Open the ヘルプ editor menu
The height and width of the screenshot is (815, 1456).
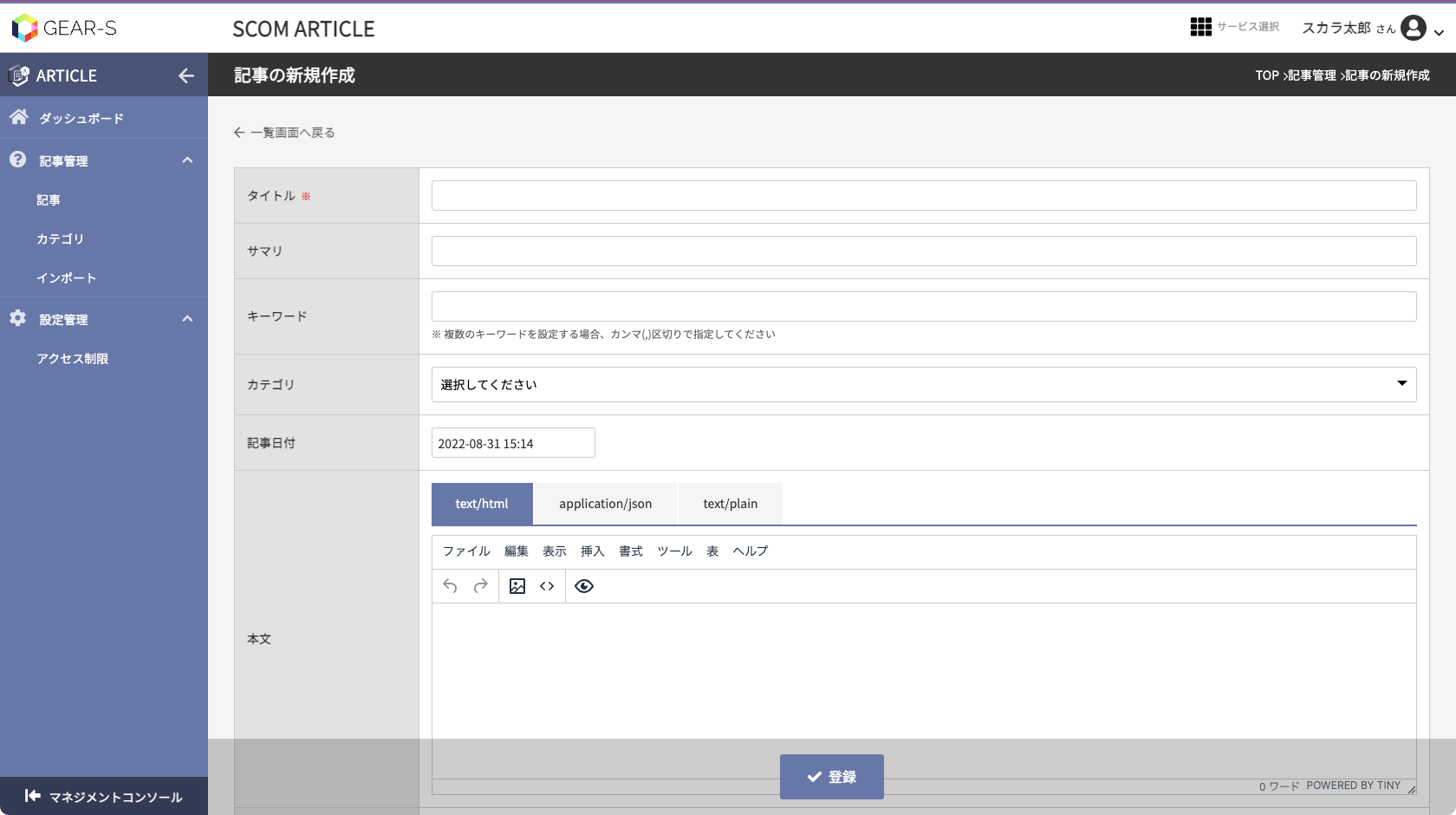point(751,551)
